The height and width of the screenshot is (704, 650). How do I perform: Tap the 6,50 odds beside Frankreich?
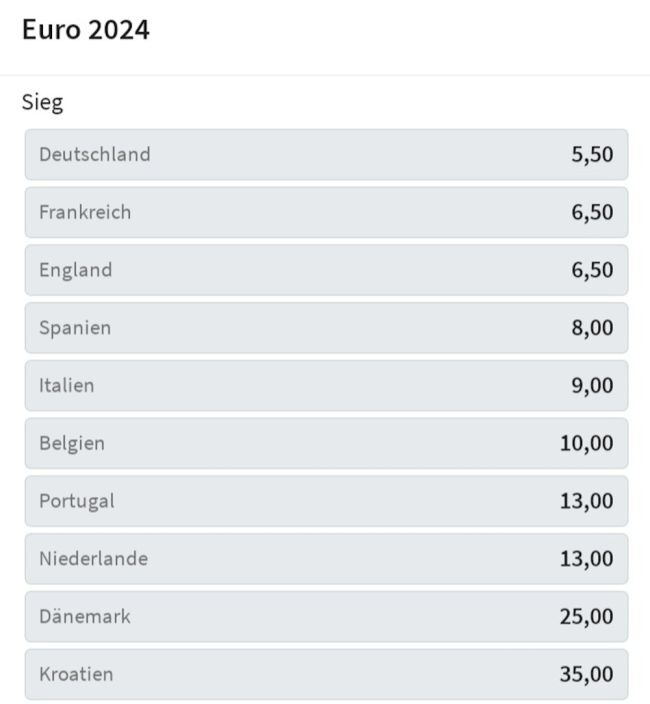pos(592,212)
